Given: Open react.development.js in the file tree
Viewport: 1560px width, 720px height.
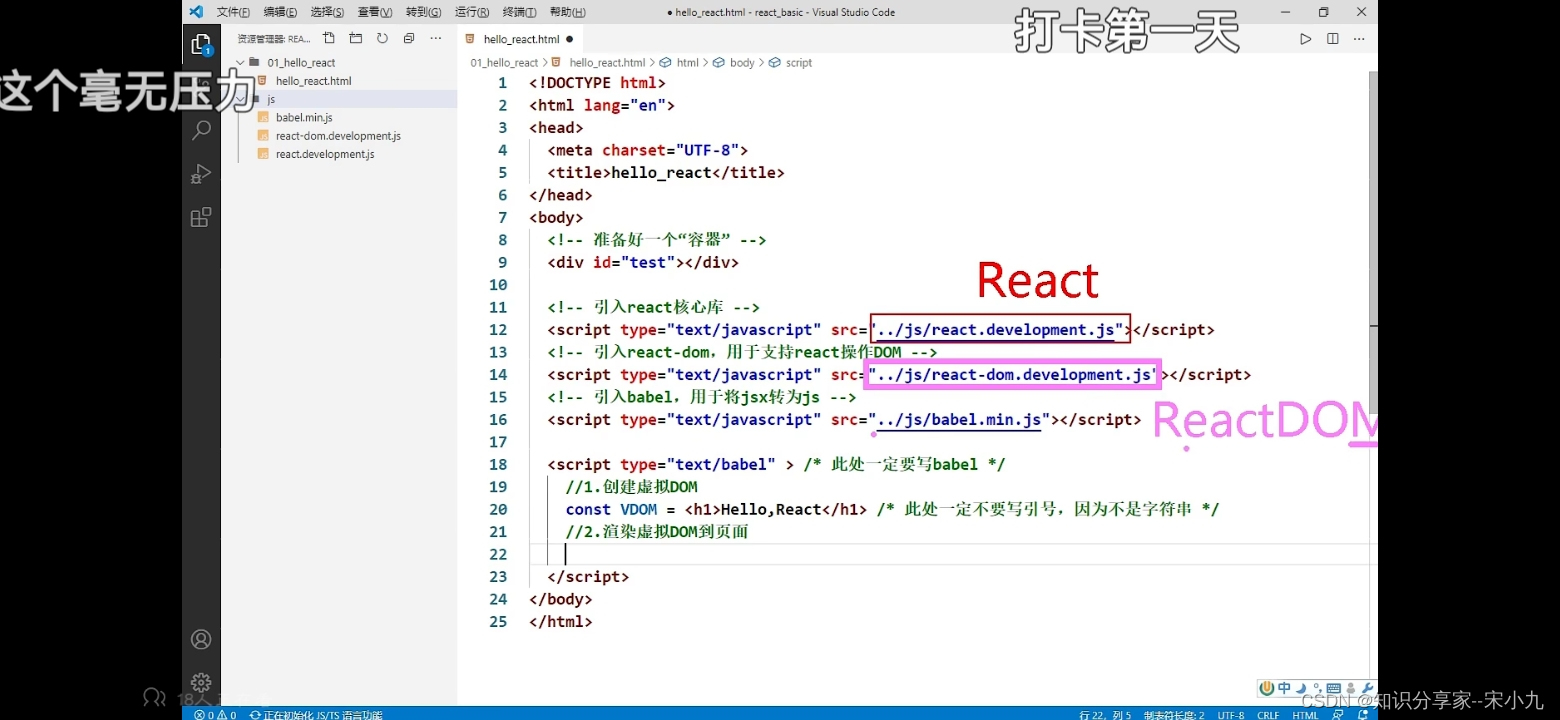Looking at the screenshot, I should click(325, 154).
